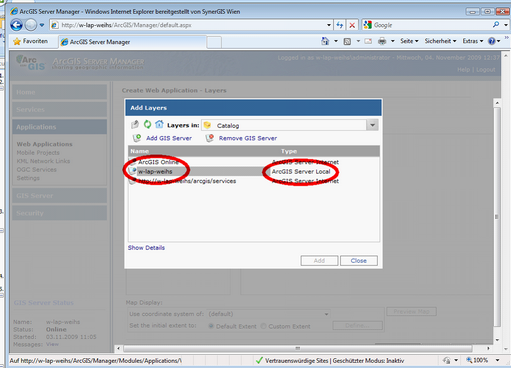
Task: Expand the Seite menu dropdown
Action: 409,41
